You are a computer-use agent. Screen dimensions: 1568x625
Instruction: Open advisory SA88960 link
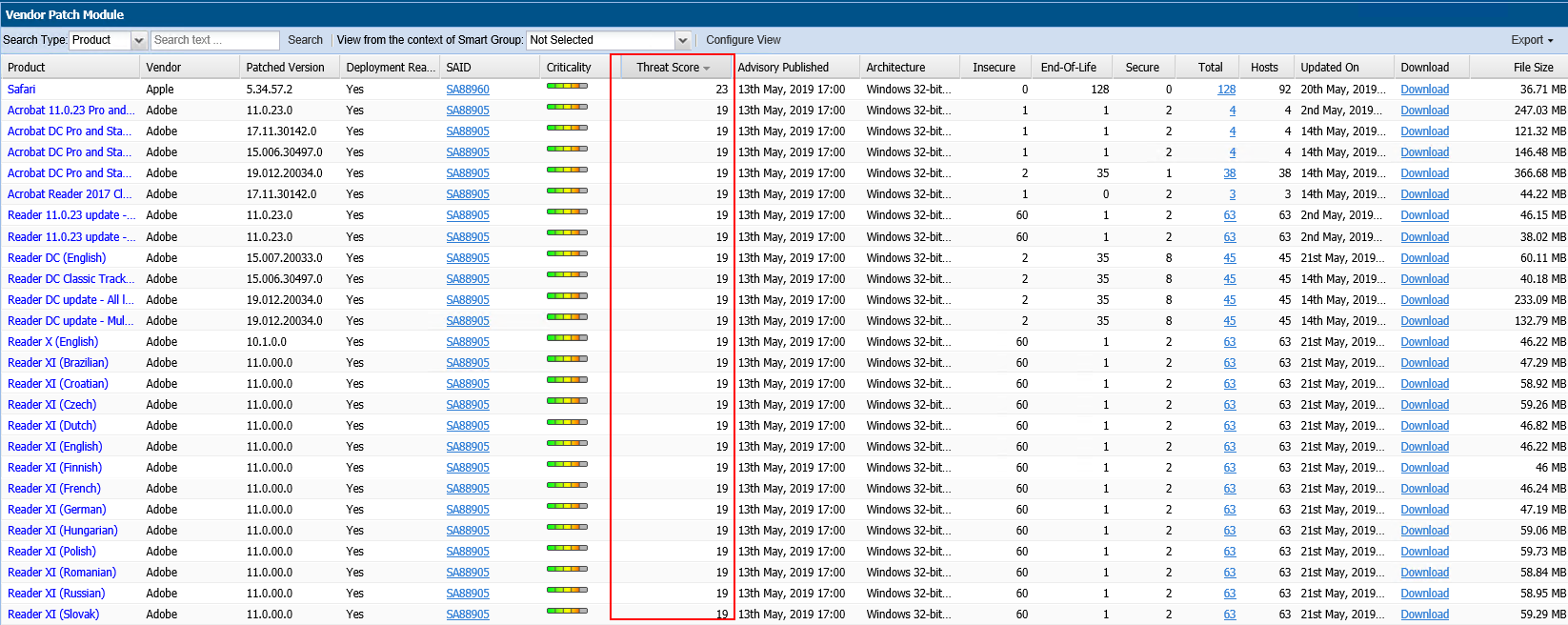[x=468, y=90]
